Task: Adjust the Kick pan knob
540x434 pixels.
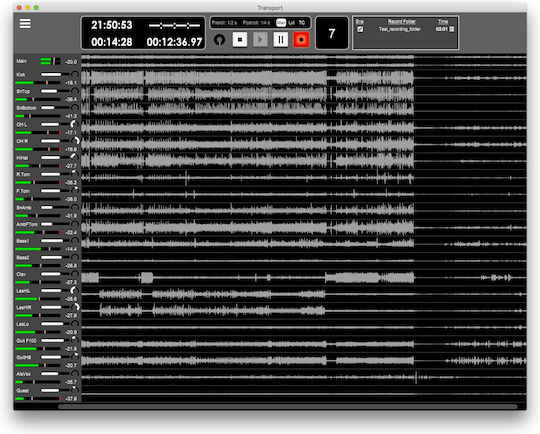Action: tap(74, 74)
